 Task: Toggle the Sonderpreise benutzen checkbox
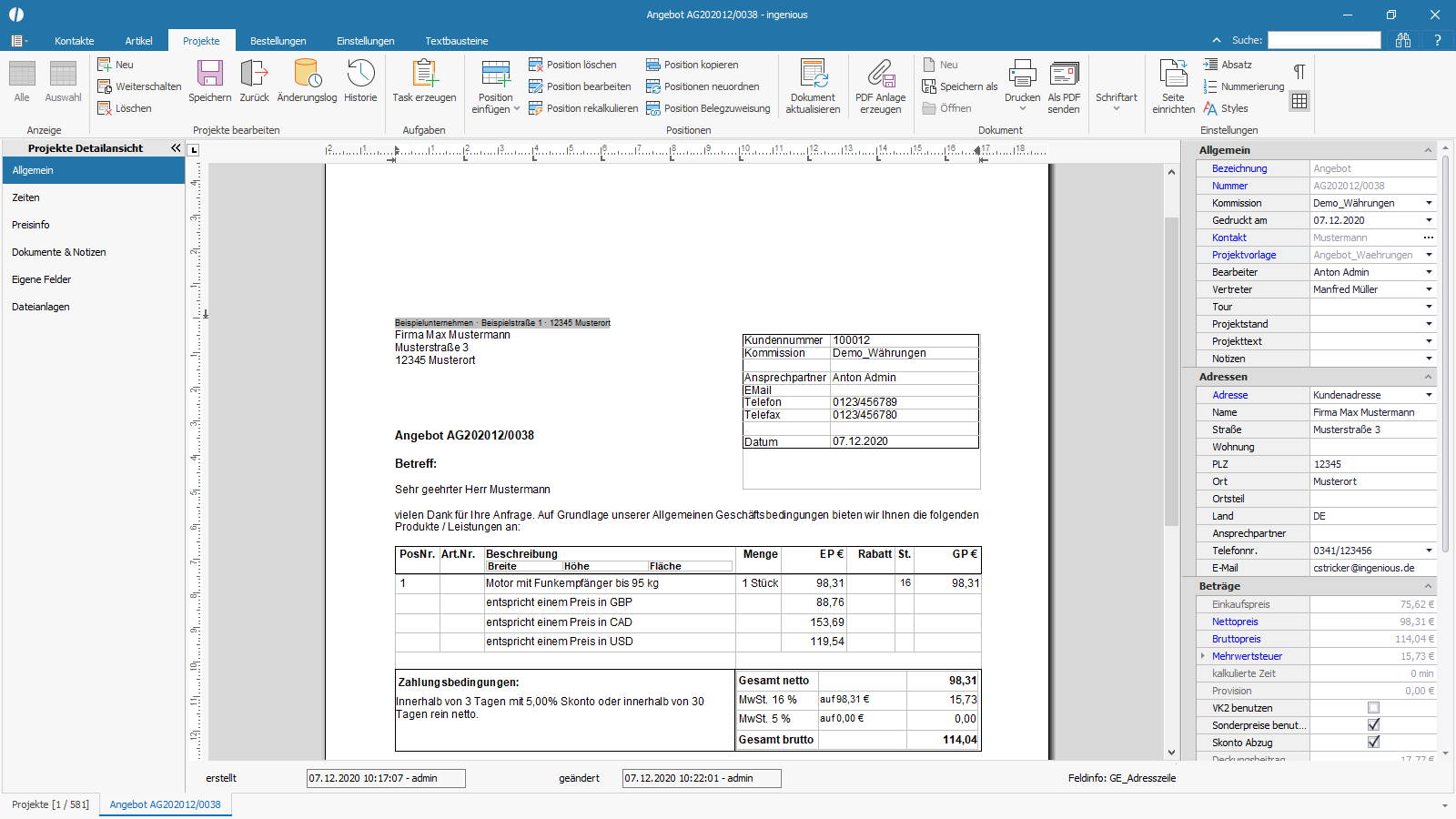pos(1373,725)
